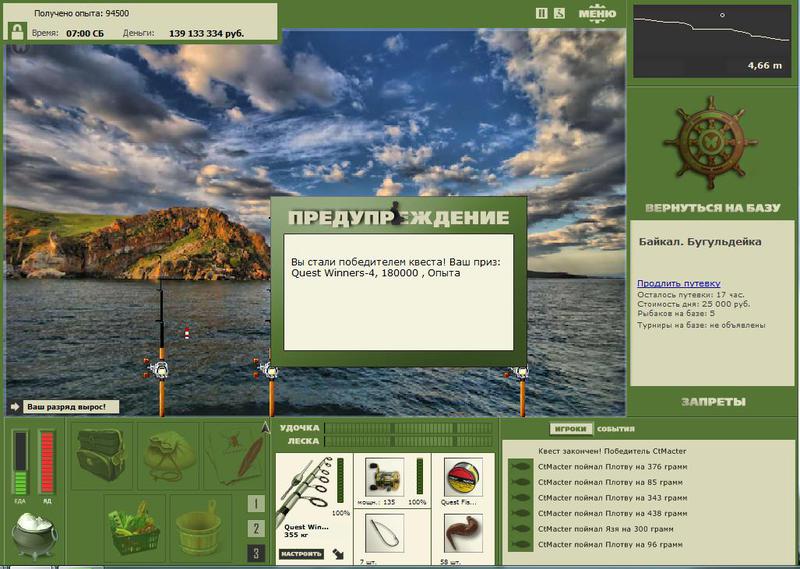
Task: Click the red ЯД level gauge
Action: (x=47, y=463)
